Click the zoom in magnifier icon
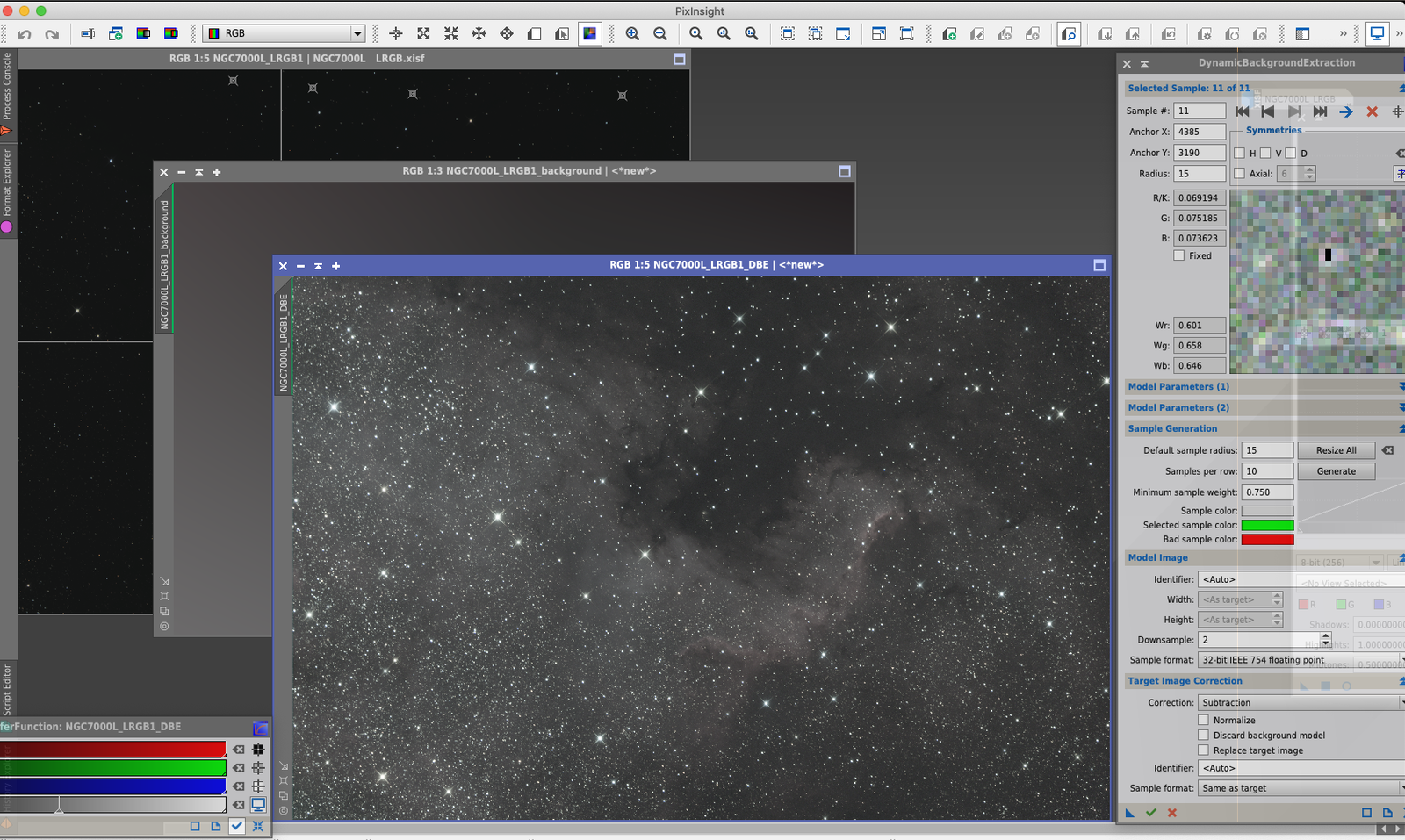Viewport: 1405px width, 840px height. click(x=632, y=33)
